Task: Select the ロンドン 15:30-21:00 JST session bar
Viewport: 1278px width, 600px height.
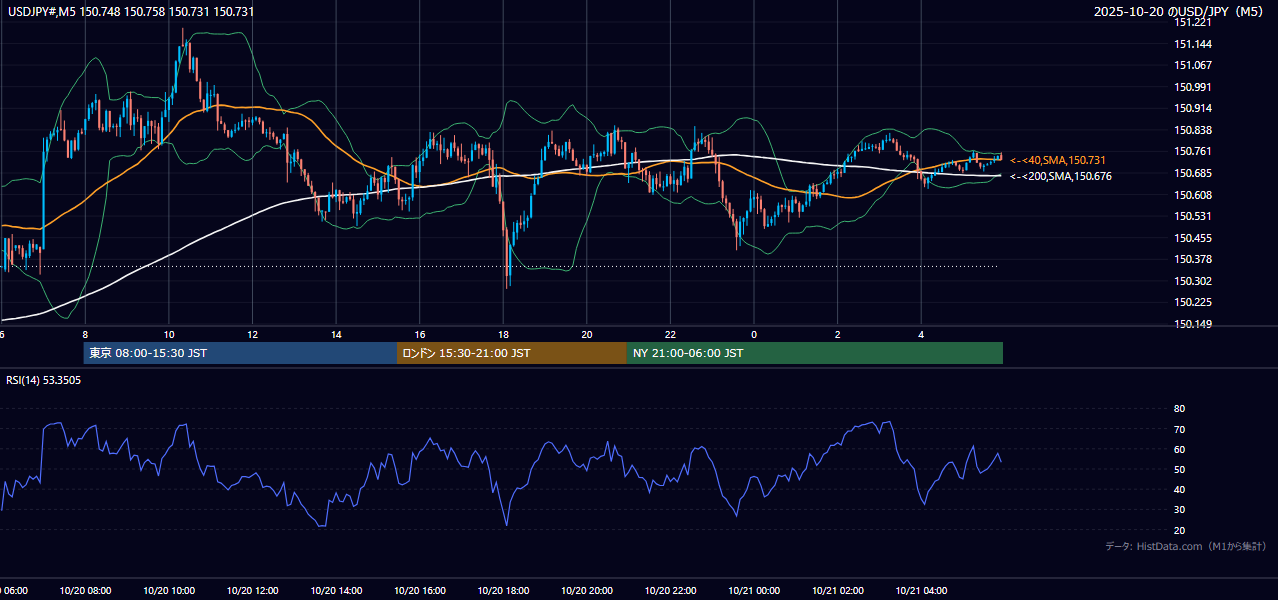Action: tap(512, 353)
